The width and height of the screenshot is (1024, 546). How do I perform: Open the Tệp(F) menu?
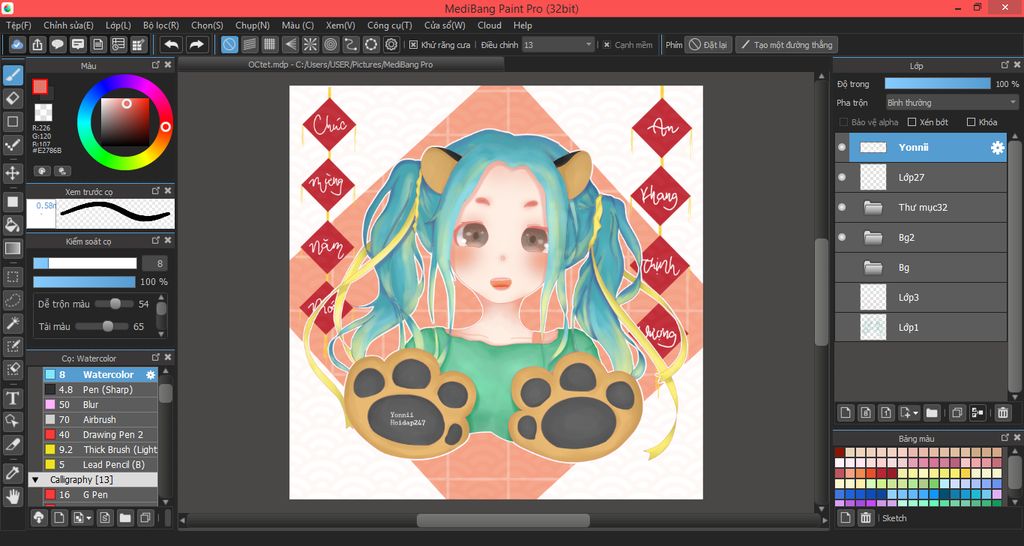(x=18, y=25)
